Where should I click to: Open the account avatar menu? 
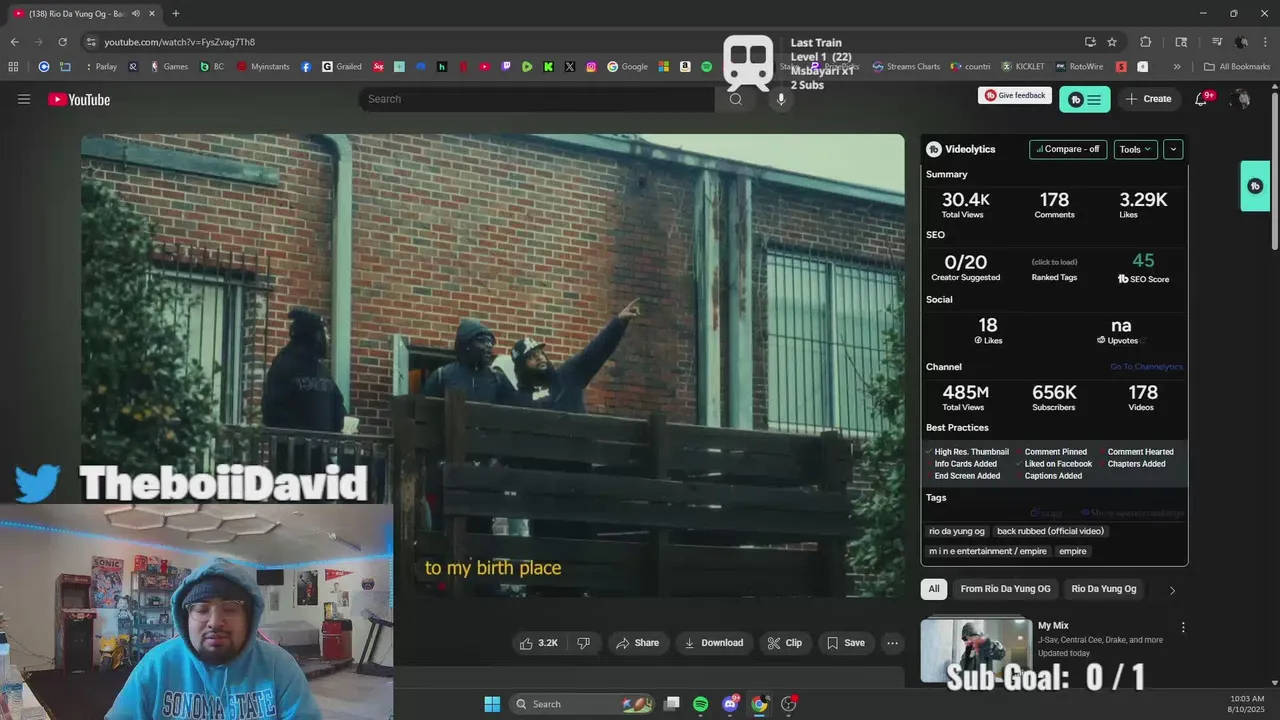(1241, 99)
